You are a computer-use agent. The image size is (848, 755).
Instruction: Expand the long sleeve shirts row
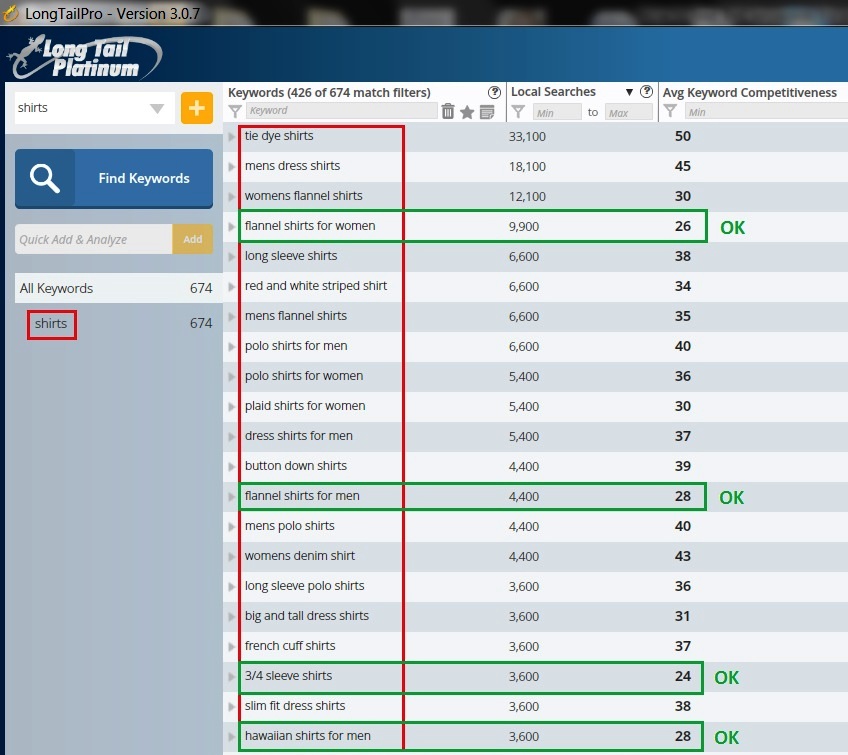(x=231, y=256)
